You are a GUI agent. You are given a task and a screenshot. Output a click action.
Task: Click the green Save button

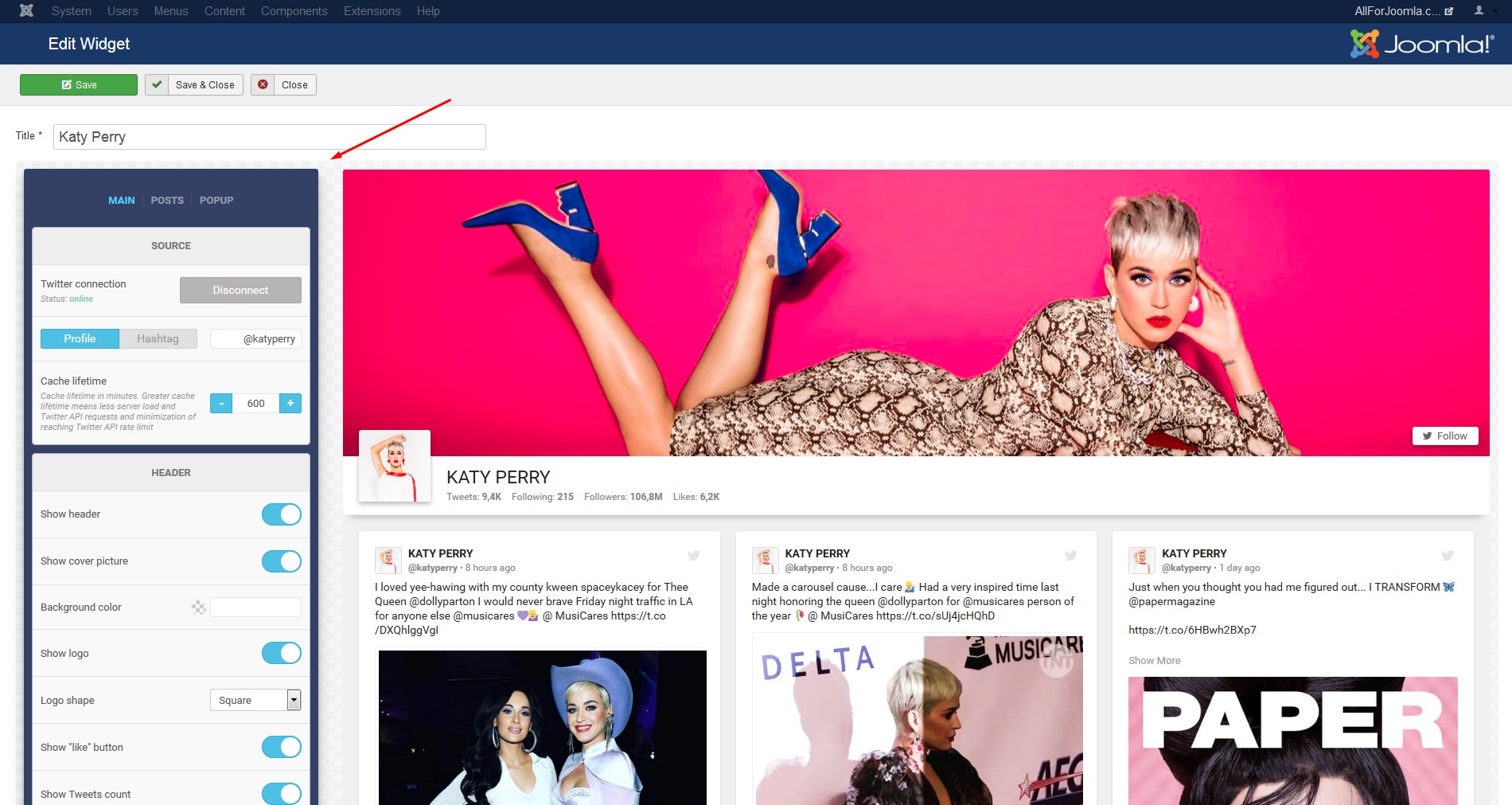click(x=79, y=85)
